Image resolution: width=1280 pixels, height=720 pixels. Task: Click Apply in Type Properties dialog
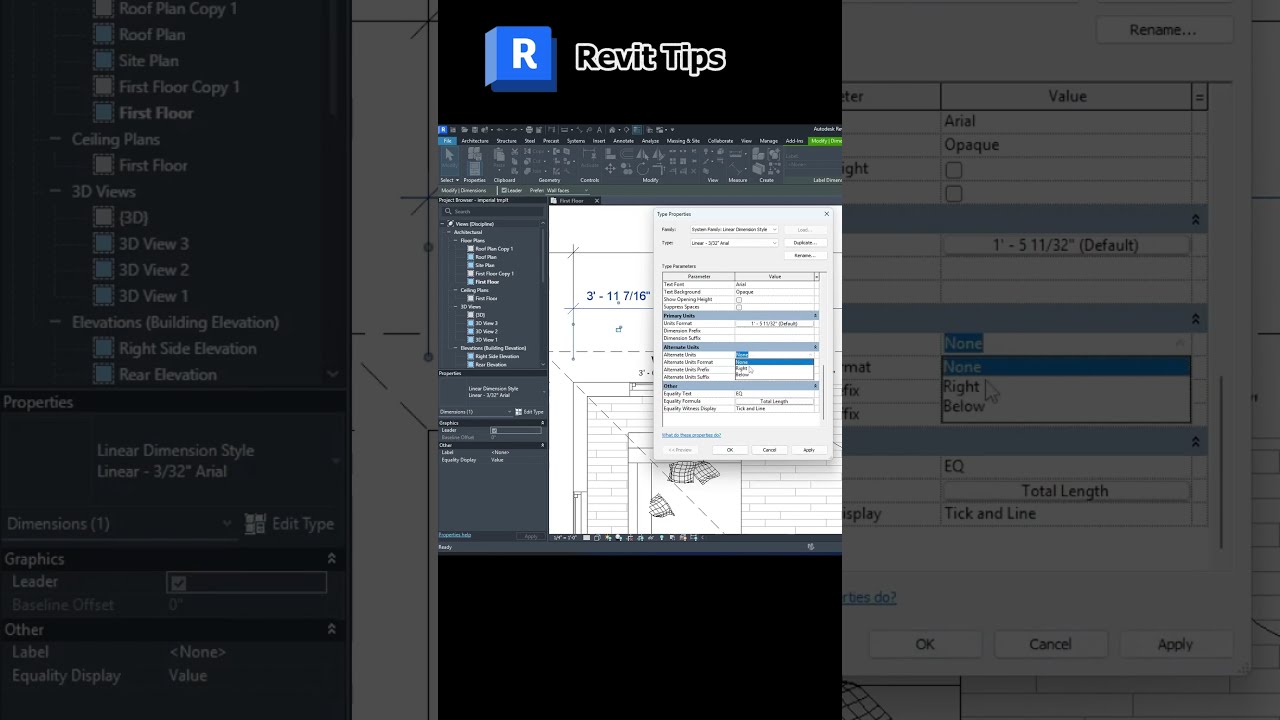coord(809,450)
